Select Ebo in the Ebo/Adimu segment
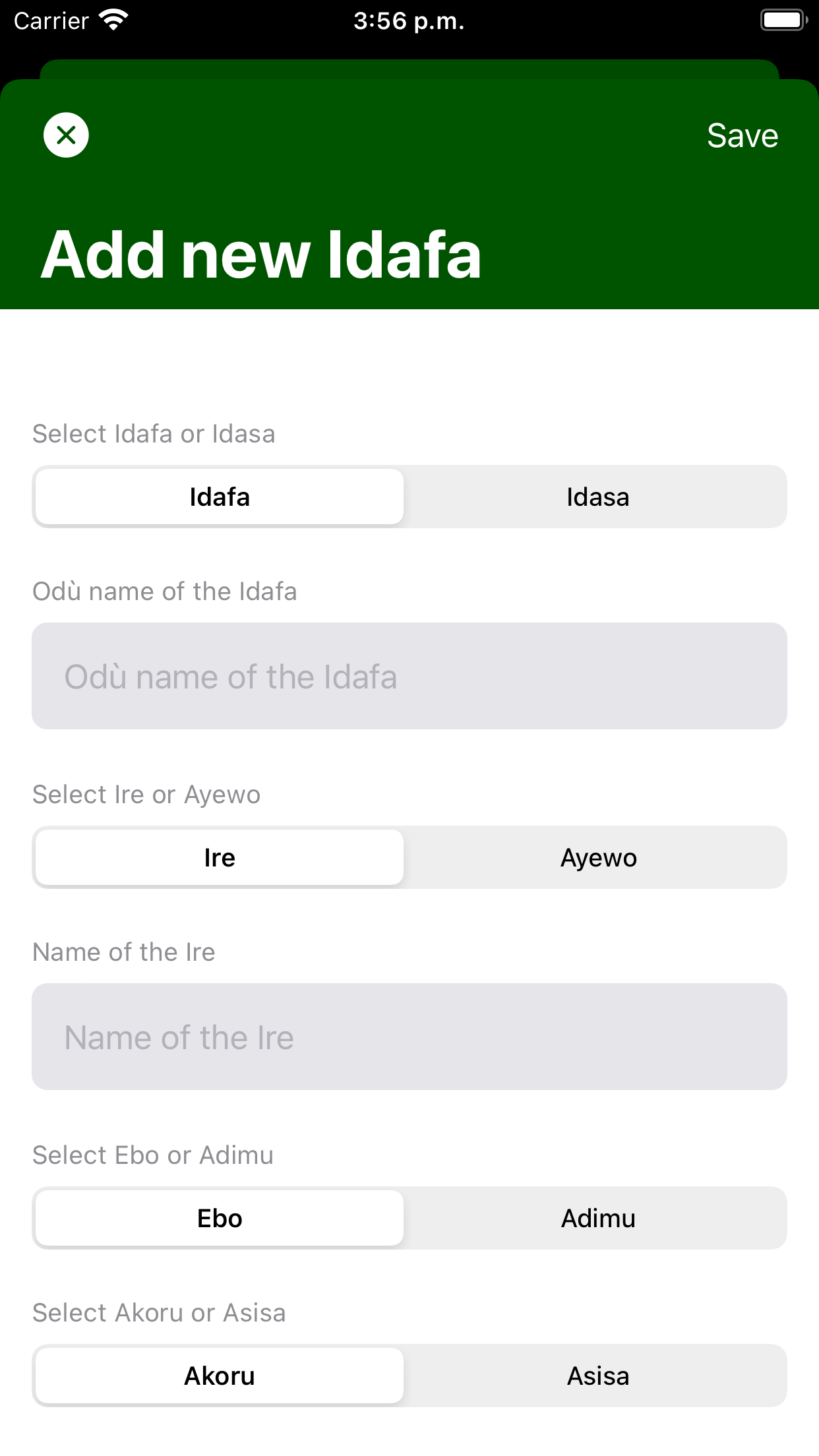This screenshot has height=1456, width=819. click(x=219, y=1218)
